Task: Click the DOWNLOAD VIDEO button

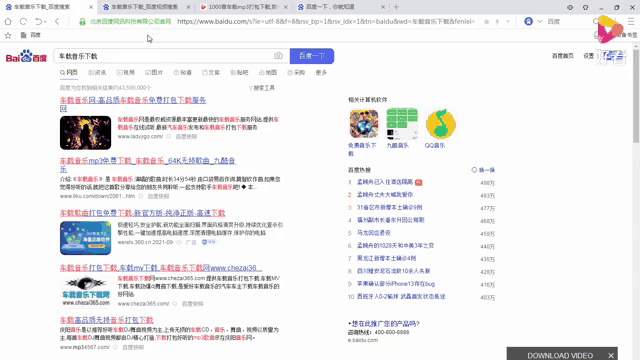Action: click(x=560, y=356)
